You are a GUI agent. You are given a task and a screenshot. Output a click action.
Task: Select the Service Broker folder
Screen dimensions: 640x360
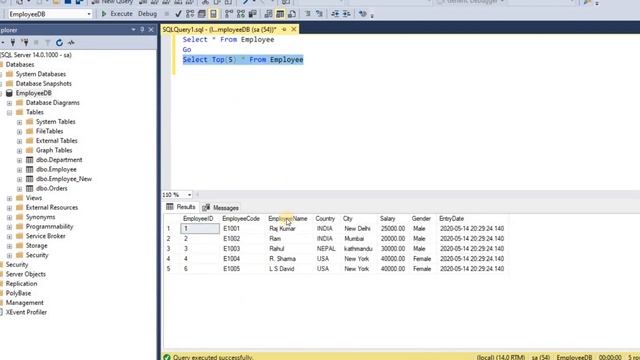click(45, 236)
